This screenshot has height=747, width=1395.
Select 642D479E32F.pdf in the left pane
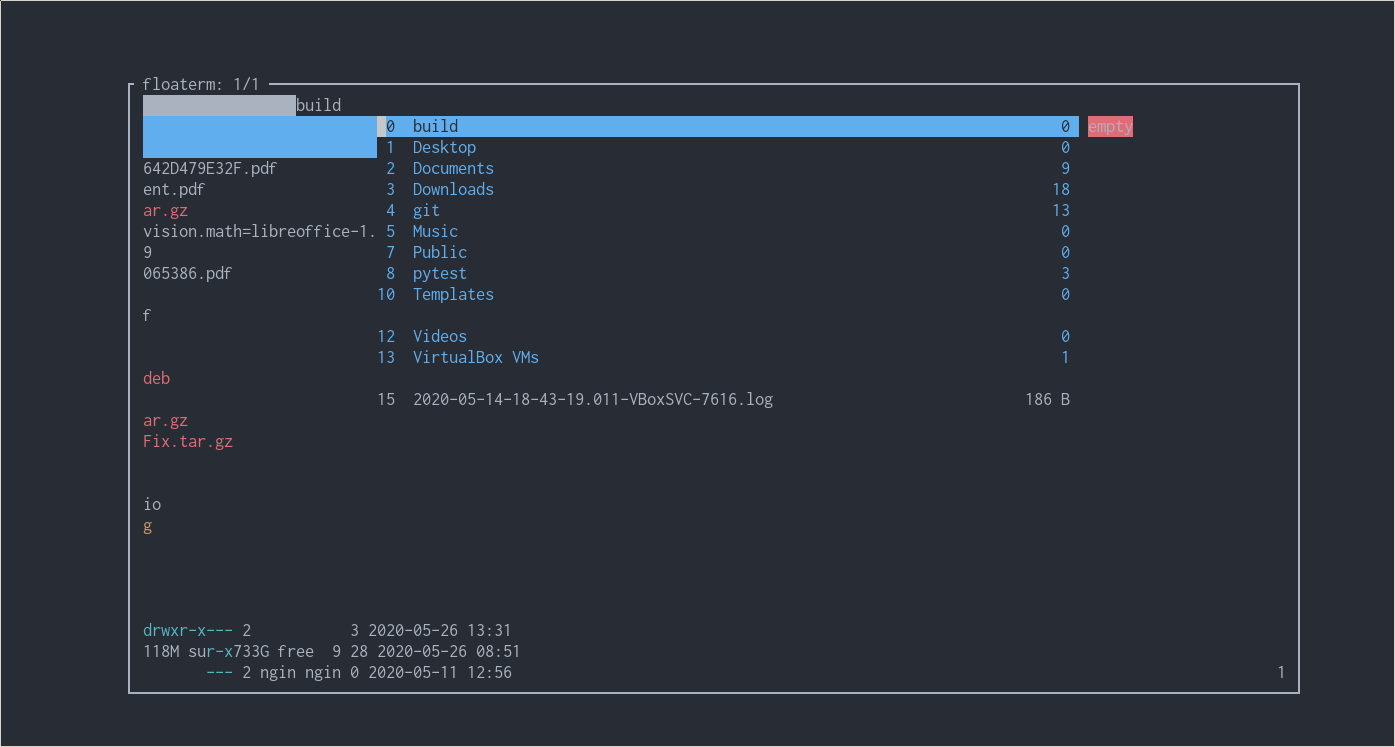point(209,168)
